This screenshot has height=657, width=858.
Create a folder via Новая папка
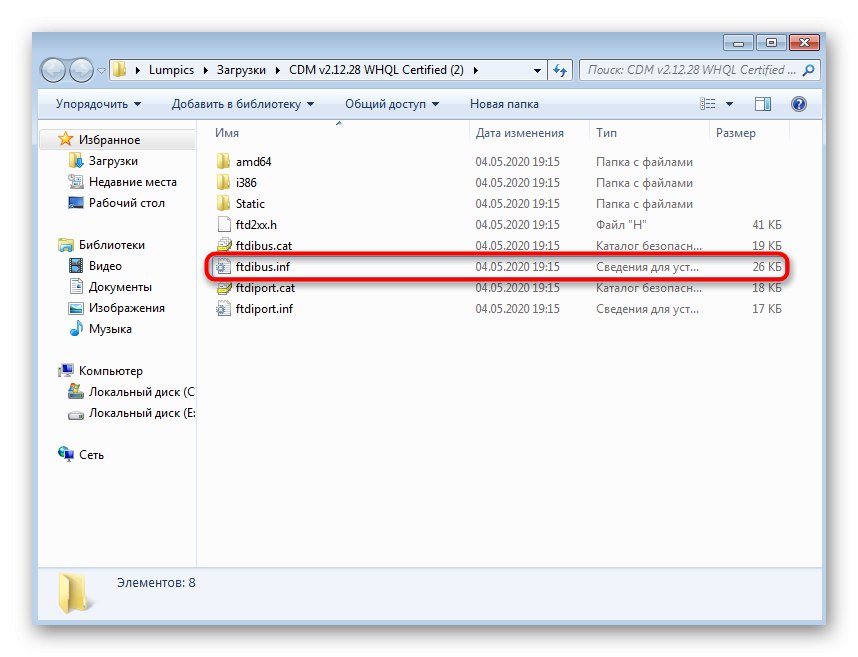coord(502,103)
